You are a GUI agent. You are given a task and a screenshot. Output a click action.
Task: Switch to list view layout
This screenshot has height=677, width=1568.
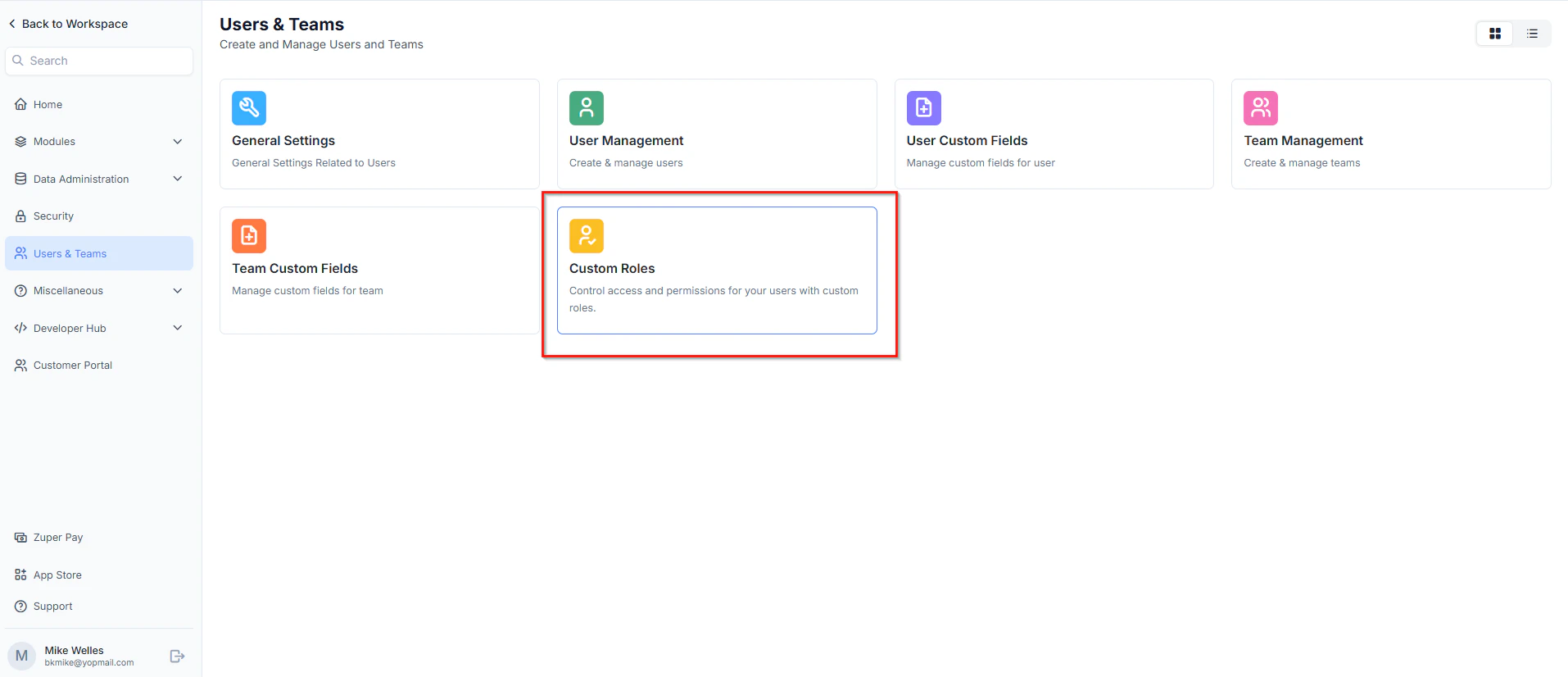point(1532,34)
